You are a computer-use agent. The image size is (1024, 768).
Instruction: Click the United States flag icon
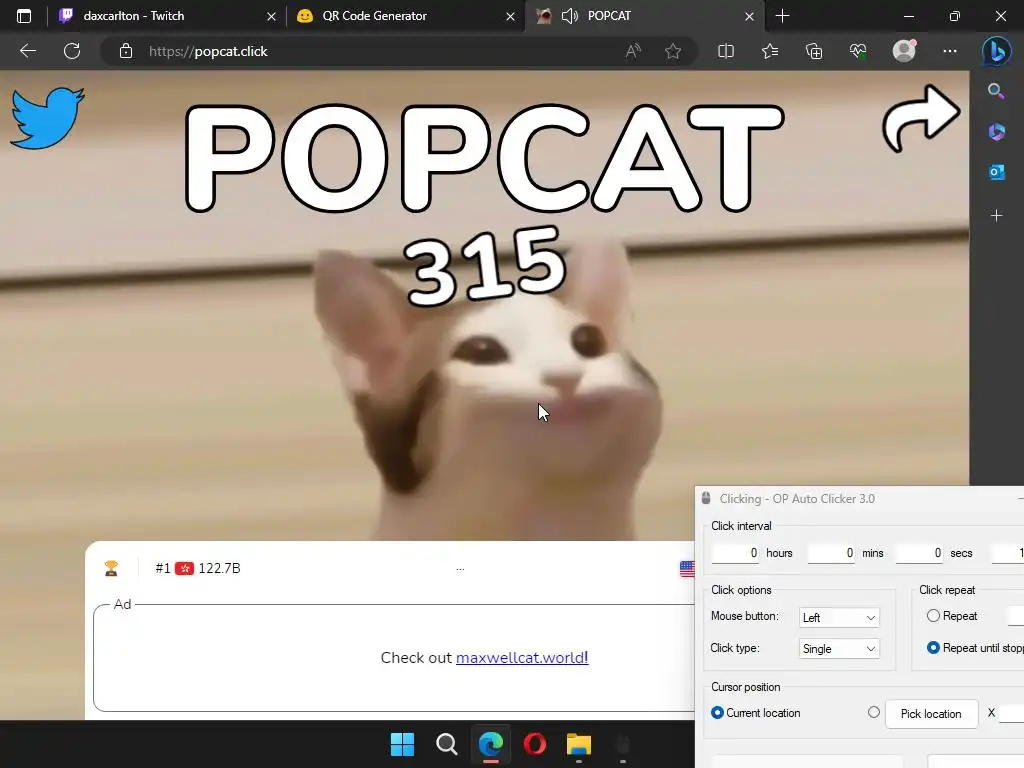687,569
